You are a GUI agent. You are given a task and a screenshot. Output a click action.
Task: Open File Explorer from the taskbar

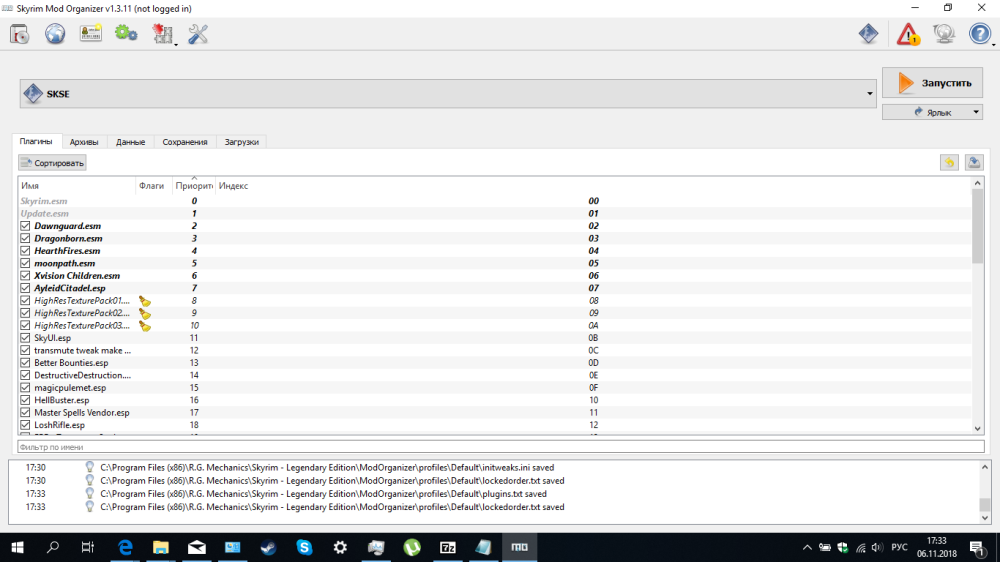[161, 547]
